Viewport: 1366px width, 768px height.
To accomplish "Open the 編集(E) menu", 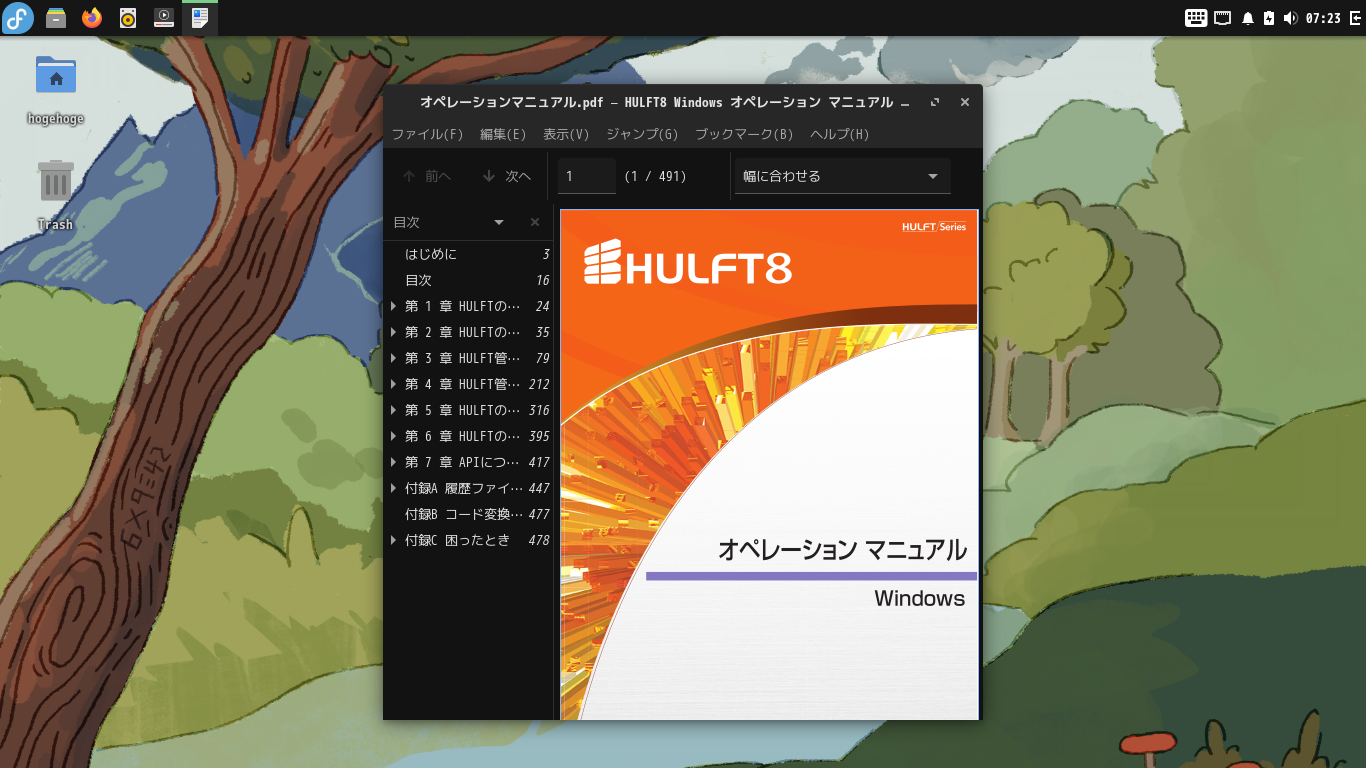I will 503,134.
